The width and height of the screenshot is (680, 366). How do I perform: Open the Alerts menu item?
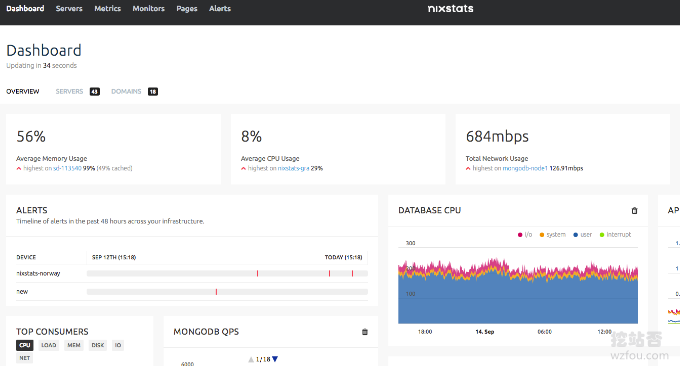pyautogui.click(x=220, y=8)
